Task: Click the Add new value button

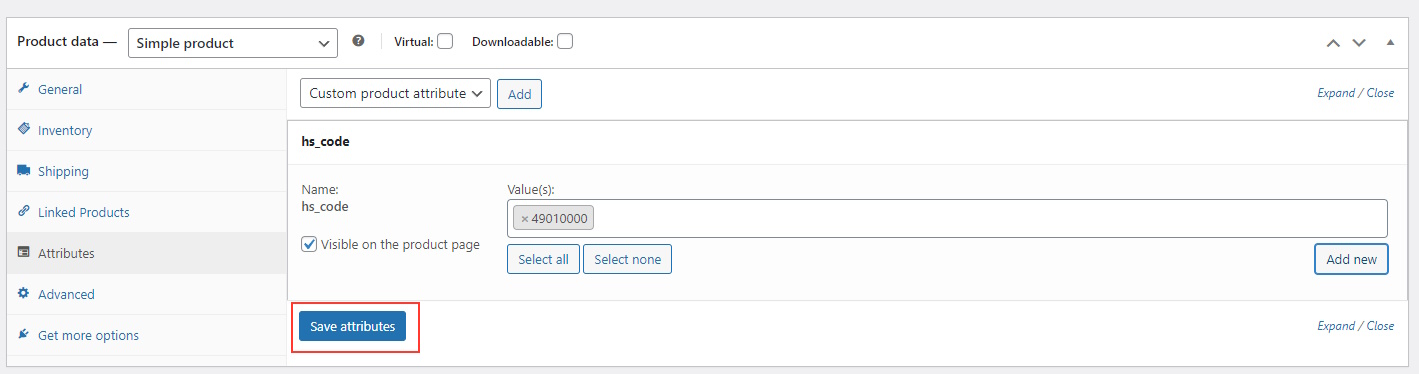Action: coord(1351,259)
